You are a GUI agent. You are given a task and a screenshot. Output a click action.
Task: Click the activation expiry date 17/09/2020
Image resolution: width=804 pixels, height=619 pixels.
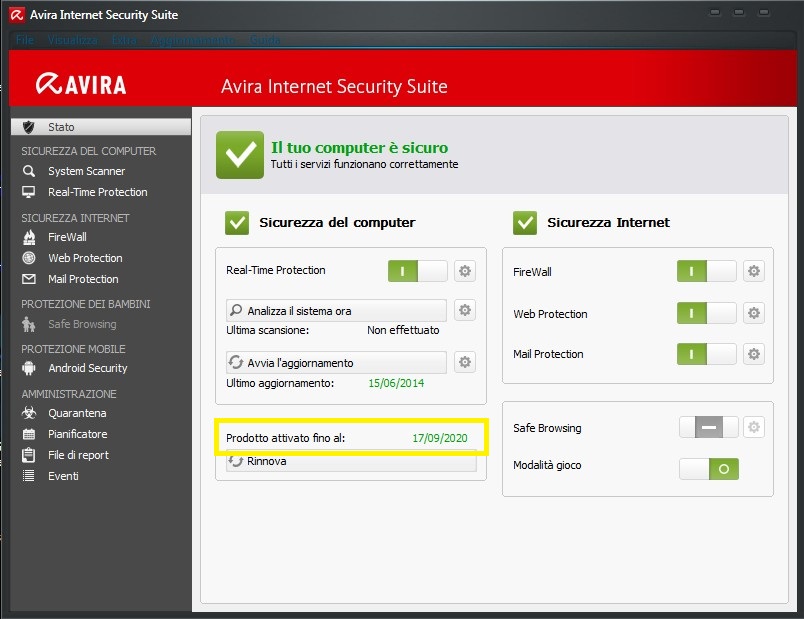pyautogui.click(x=440, y=438)
